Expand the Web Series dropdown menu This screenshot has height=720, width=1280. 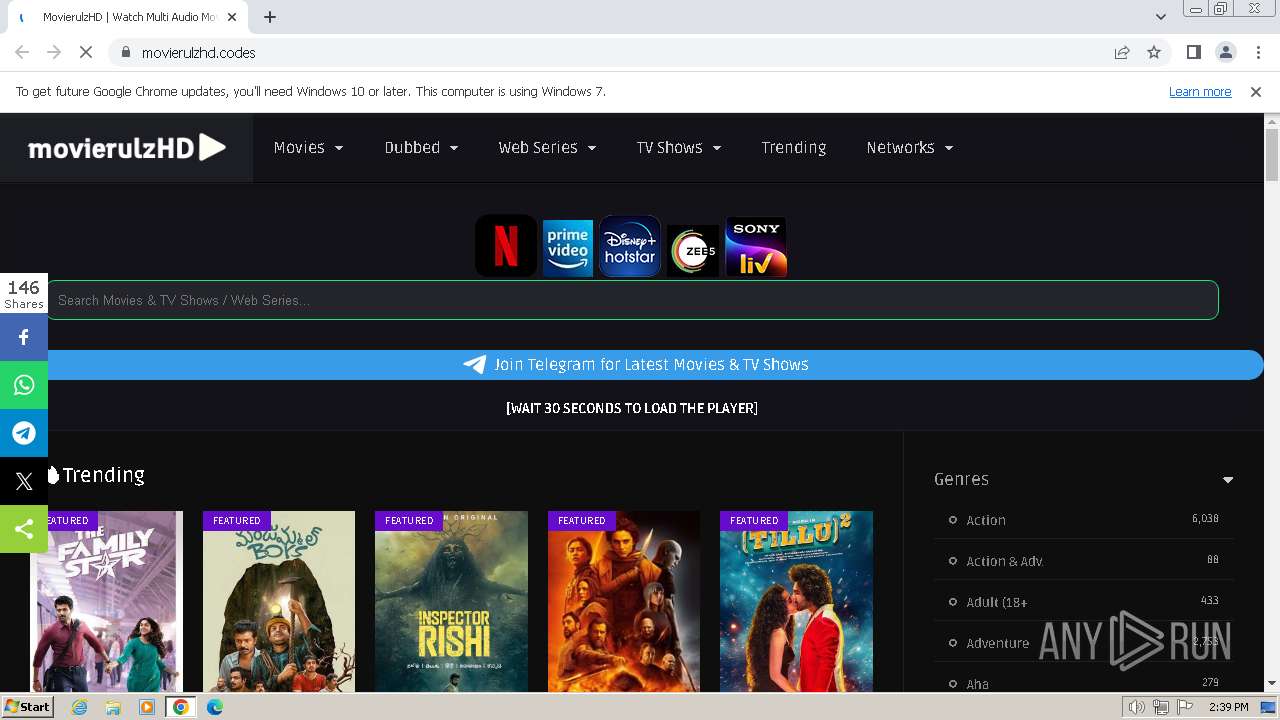[x=547, y=147]
